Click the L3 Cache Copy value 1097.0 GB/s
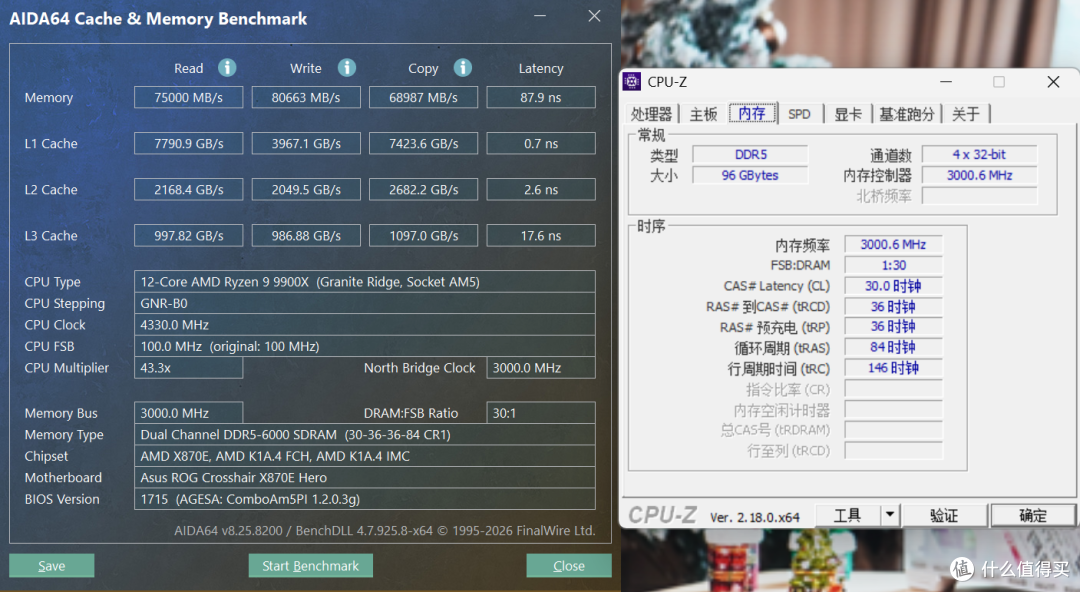1080x592 pixels. (424, 236)
